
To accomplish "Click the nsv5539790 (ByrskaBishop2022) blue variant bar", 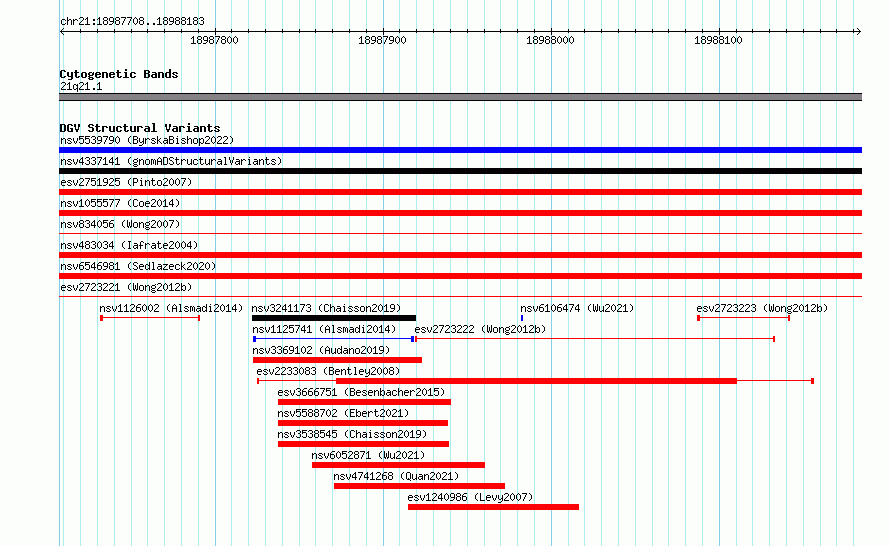I will tap(460, 150).
